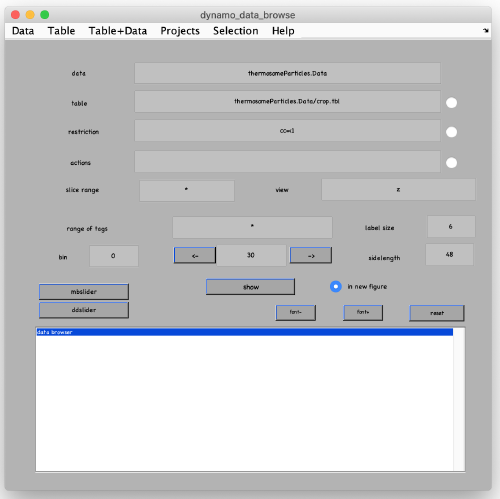Click the sidelength input field

tap(449, 255)
